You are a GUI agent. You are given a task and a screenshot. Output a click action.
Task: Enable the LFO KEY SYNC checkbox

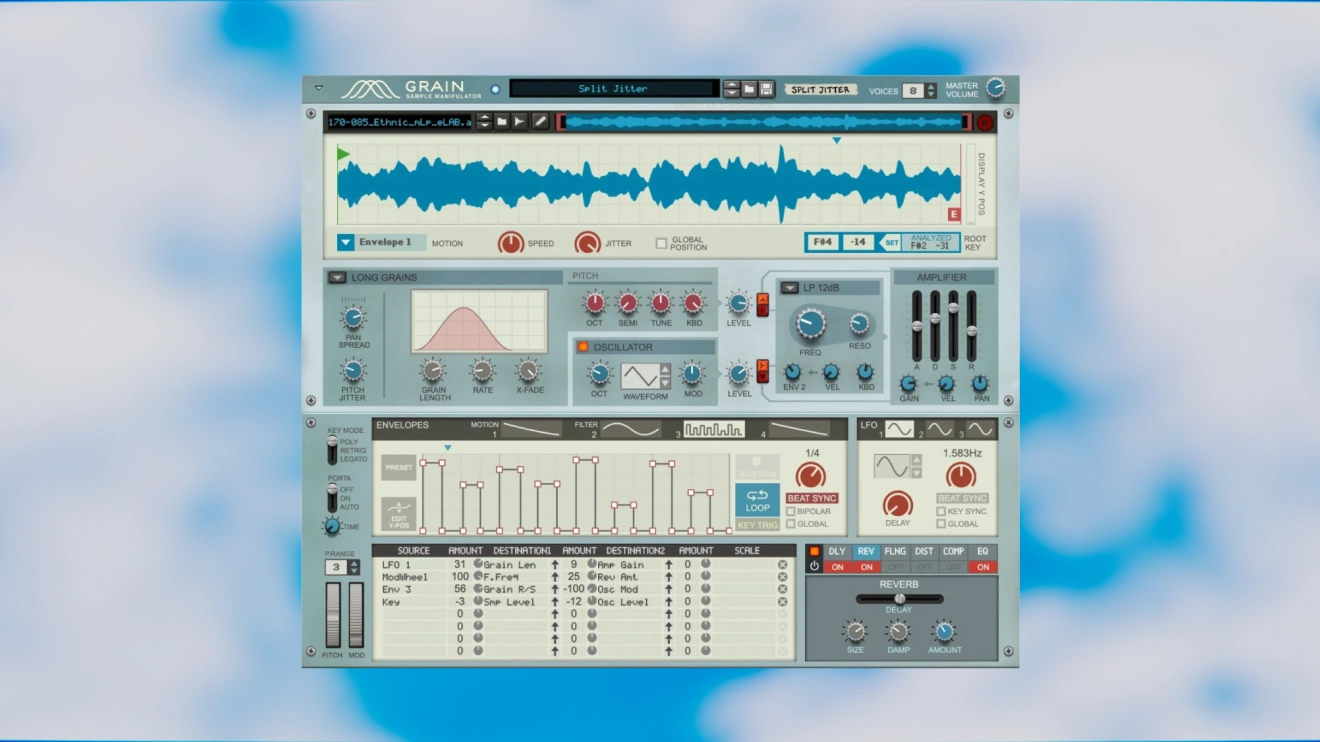[x=941, y=511]
